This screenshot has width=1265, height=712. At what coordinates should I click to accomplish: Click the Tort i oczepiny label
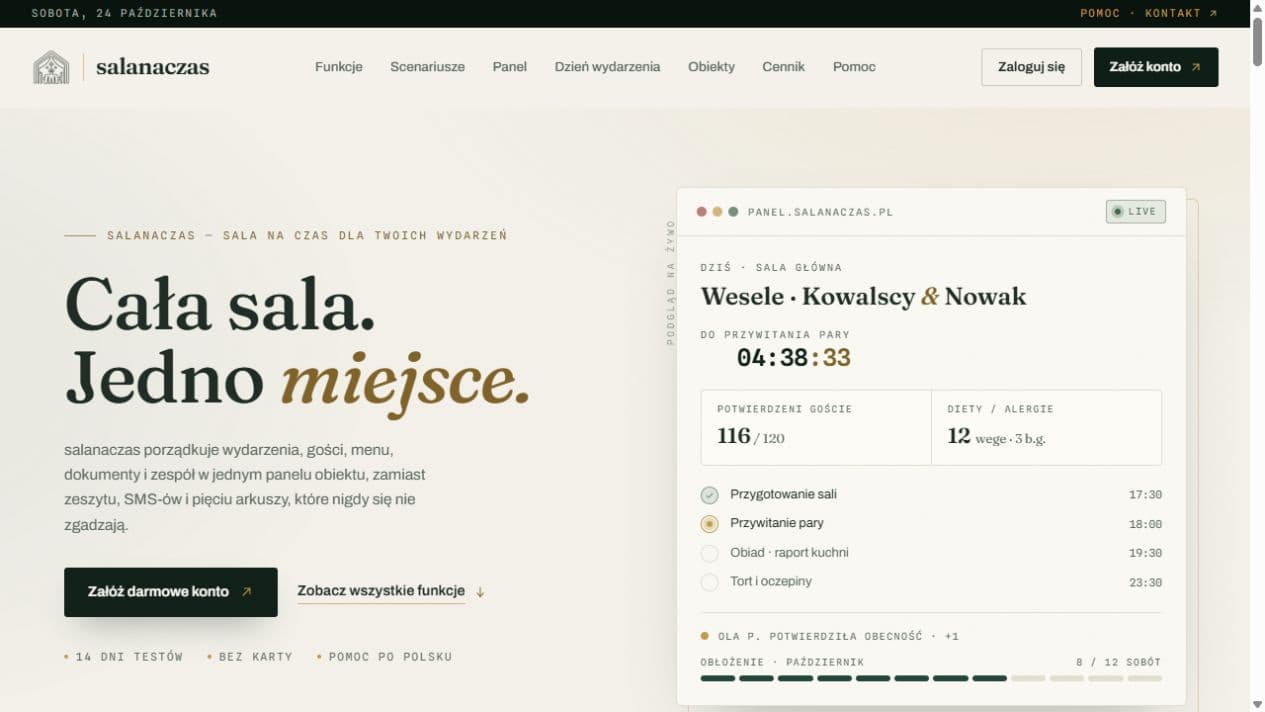(x=771, y=581)
